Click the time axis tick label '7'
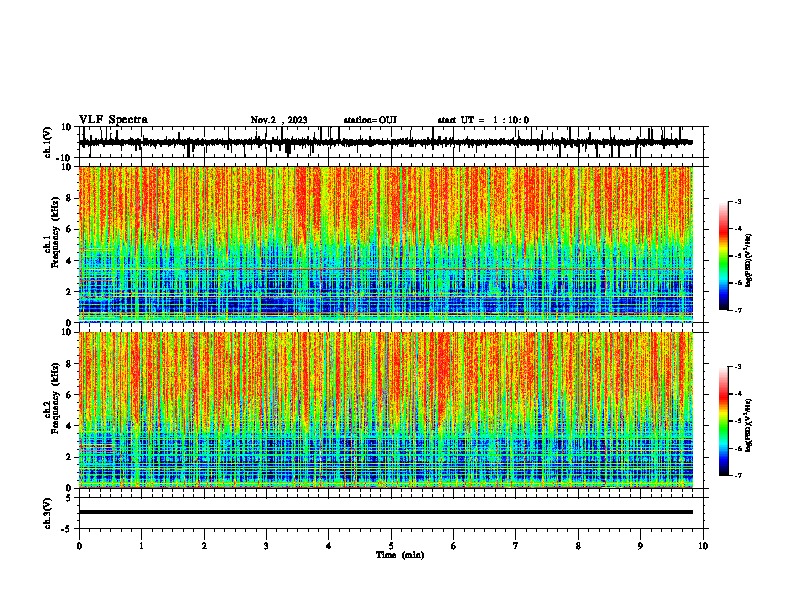792x612 pixels. pyautogui.click(x=516, y=546)
